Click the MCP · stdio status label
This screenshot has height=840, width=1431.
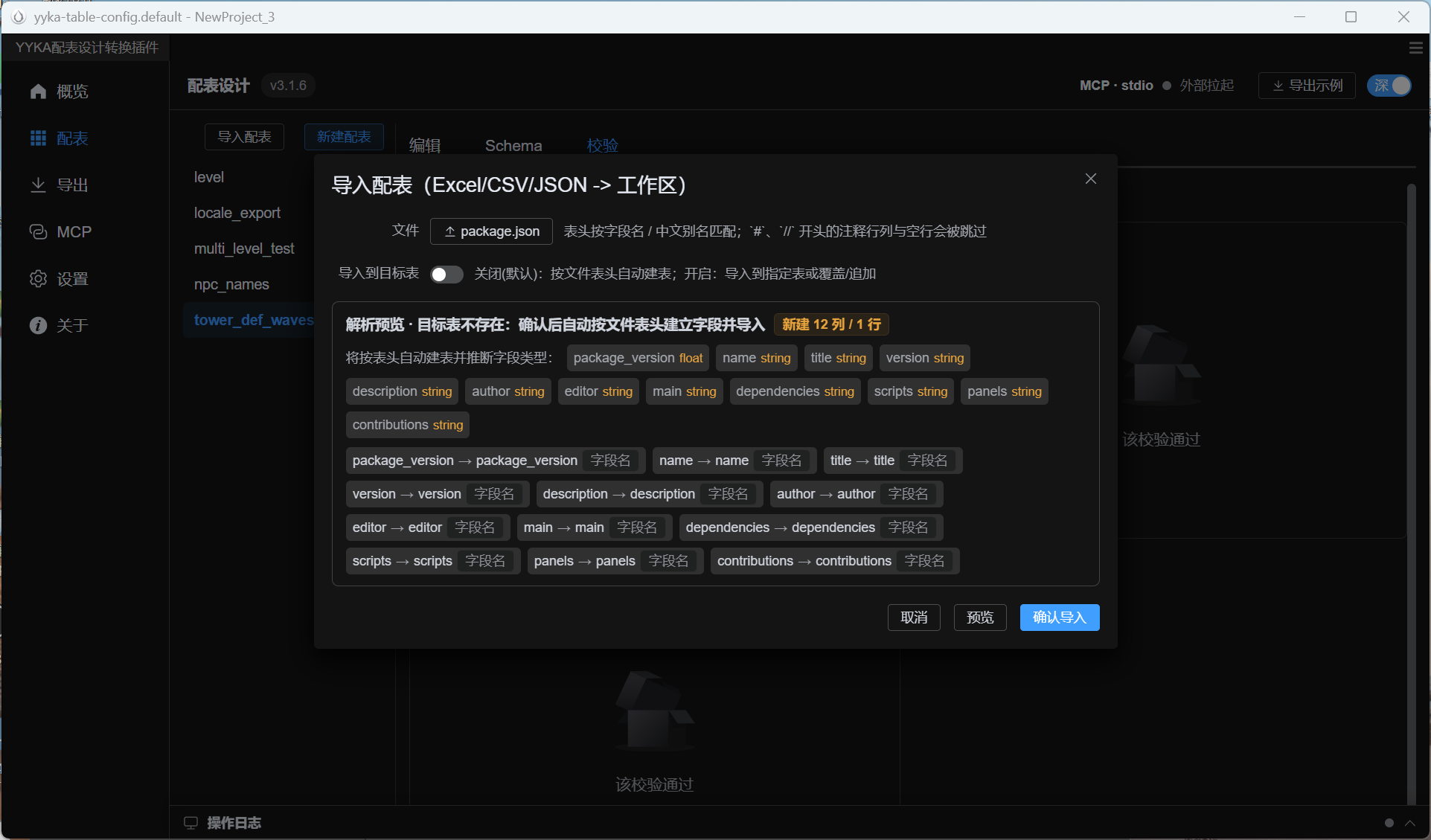(1116, 86)
